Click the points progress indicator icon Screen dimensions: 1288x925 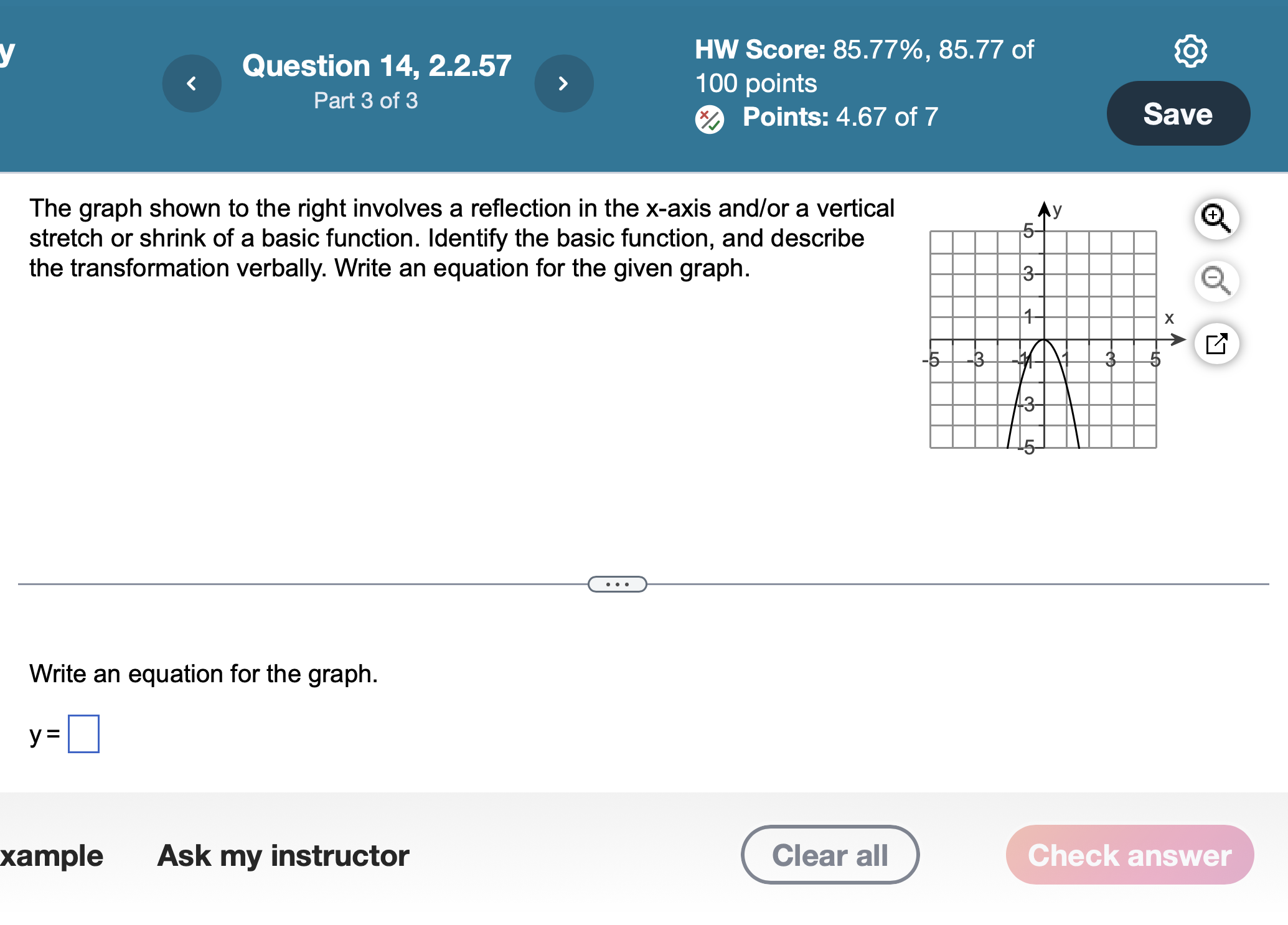click(709, 118)
